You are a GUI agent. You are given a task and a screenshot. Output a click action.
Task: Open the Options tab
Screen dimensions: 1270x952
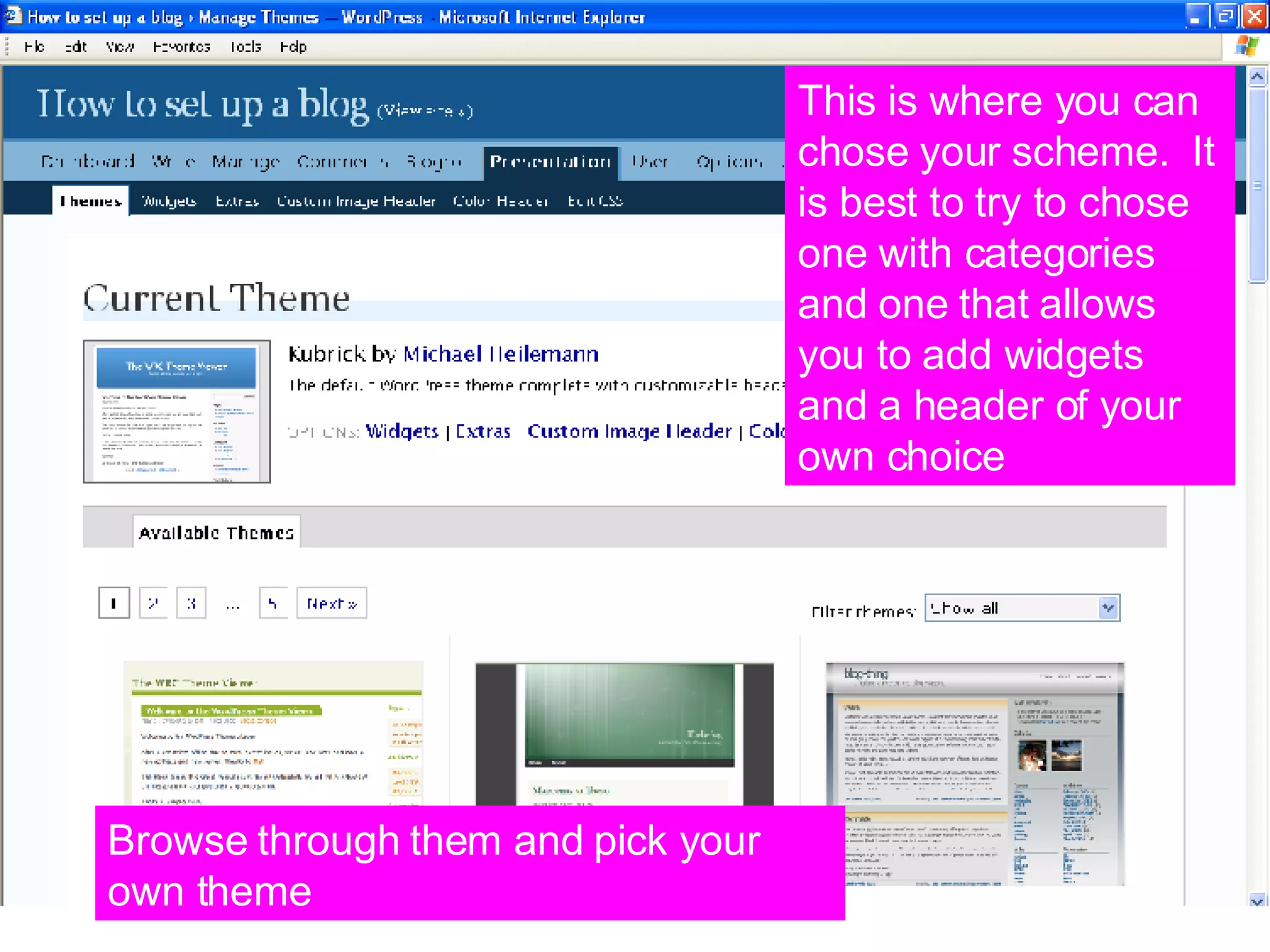[x=729, y=161]
